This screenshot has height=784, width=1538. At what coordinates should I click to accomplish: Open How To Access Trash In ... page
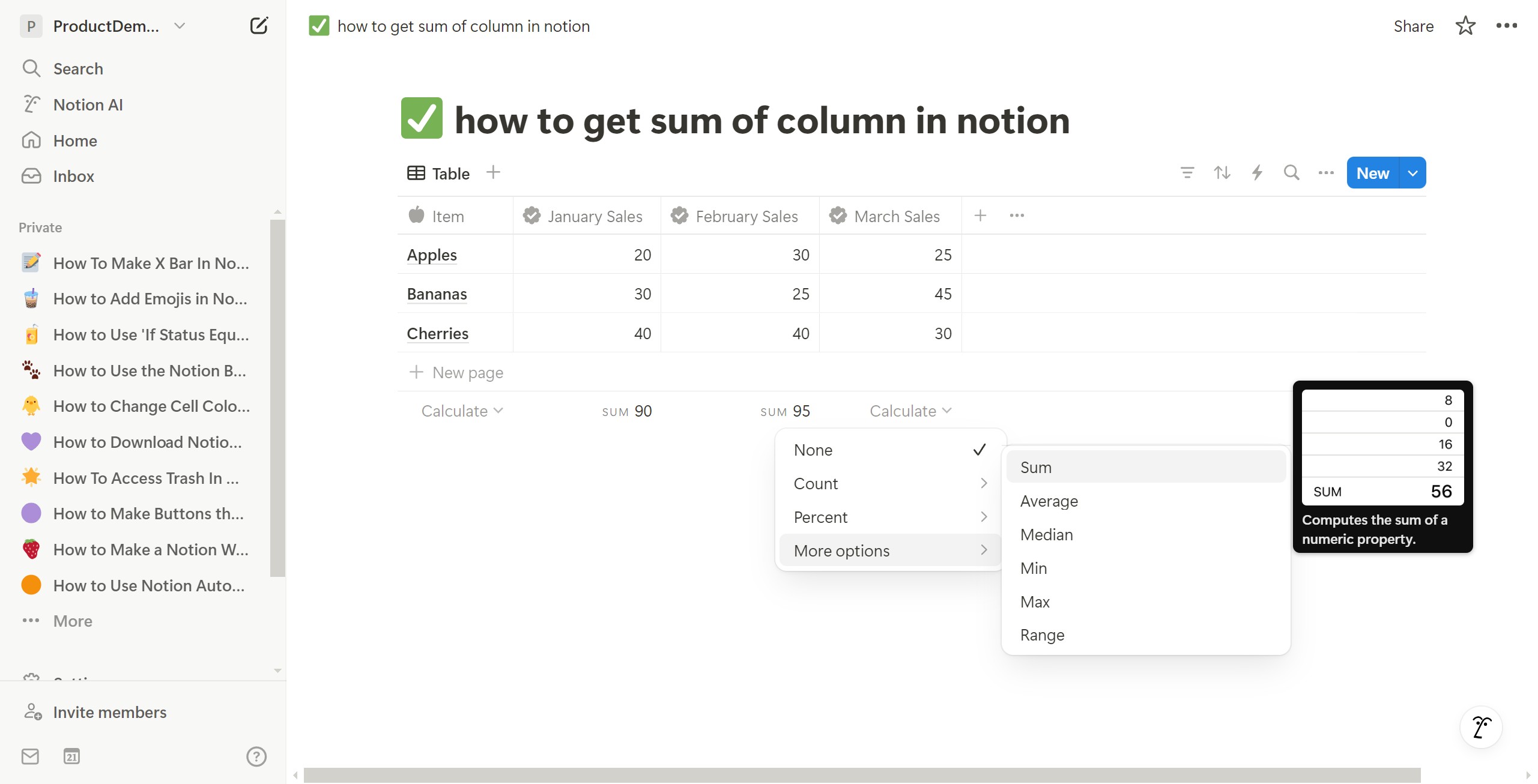tap(146, 478)
